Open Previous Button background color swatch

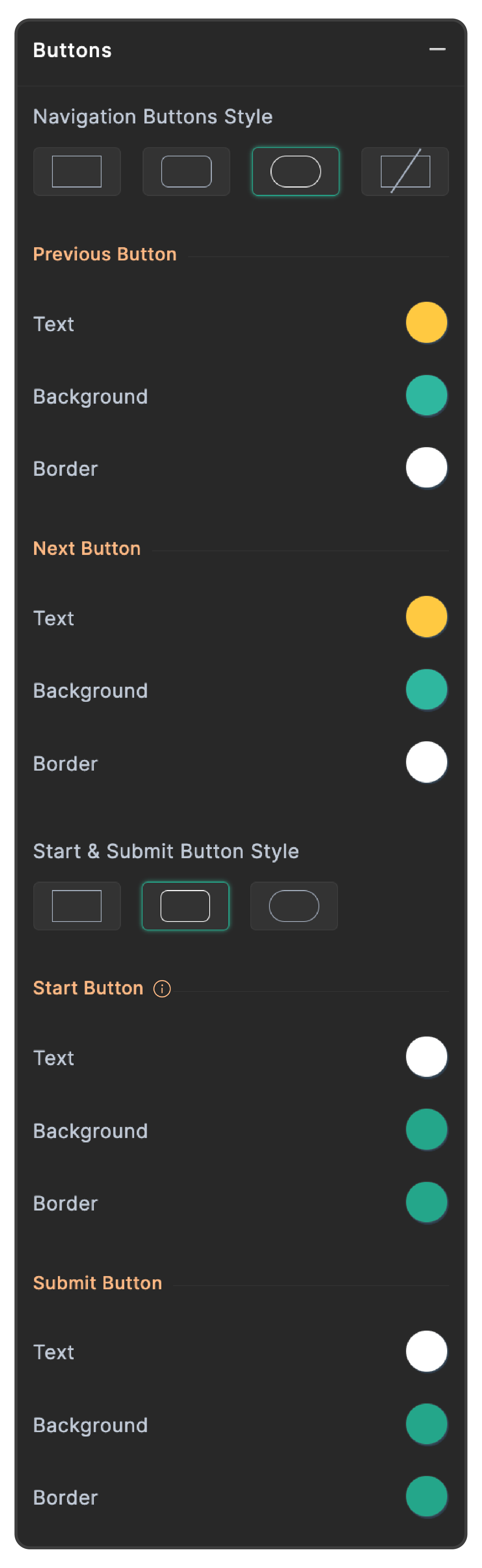[427, 396]
